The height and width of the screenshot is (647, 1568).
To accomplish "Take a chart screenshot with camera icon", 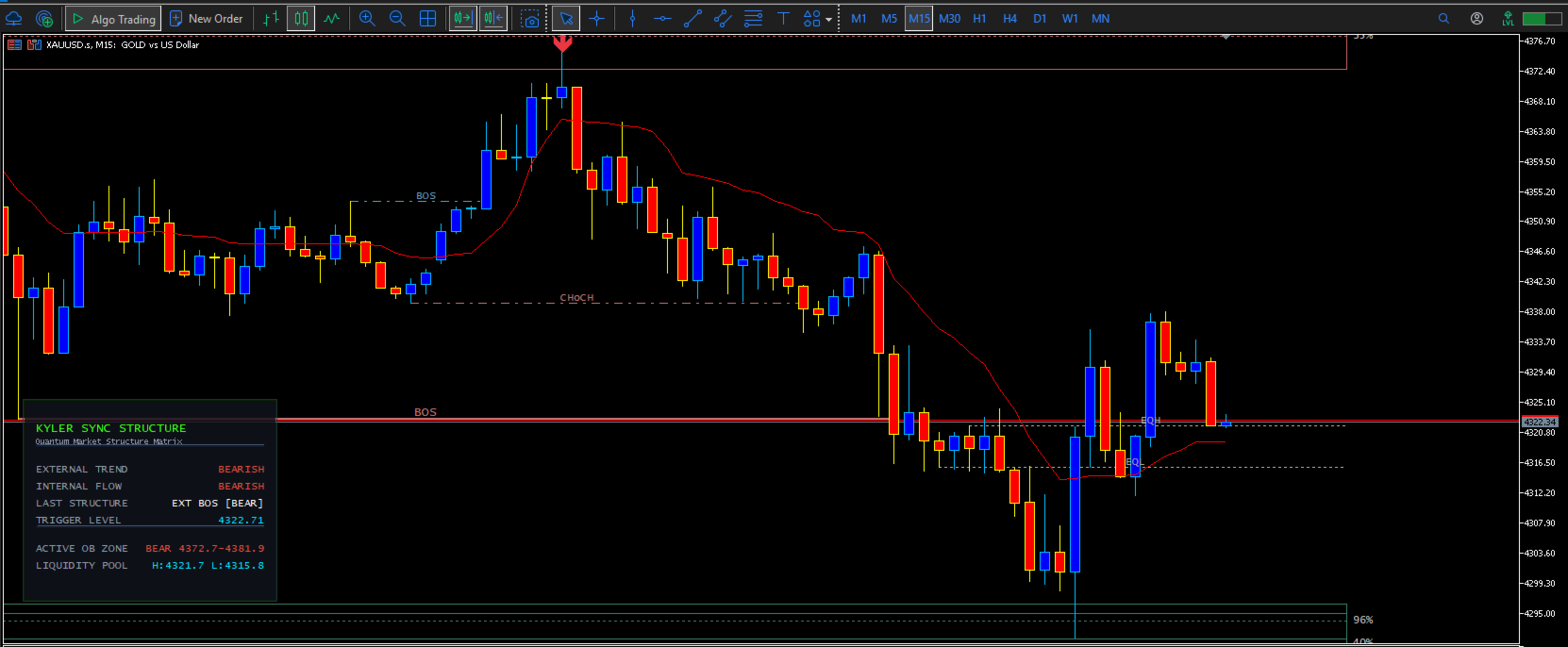I will coord(530,18).
